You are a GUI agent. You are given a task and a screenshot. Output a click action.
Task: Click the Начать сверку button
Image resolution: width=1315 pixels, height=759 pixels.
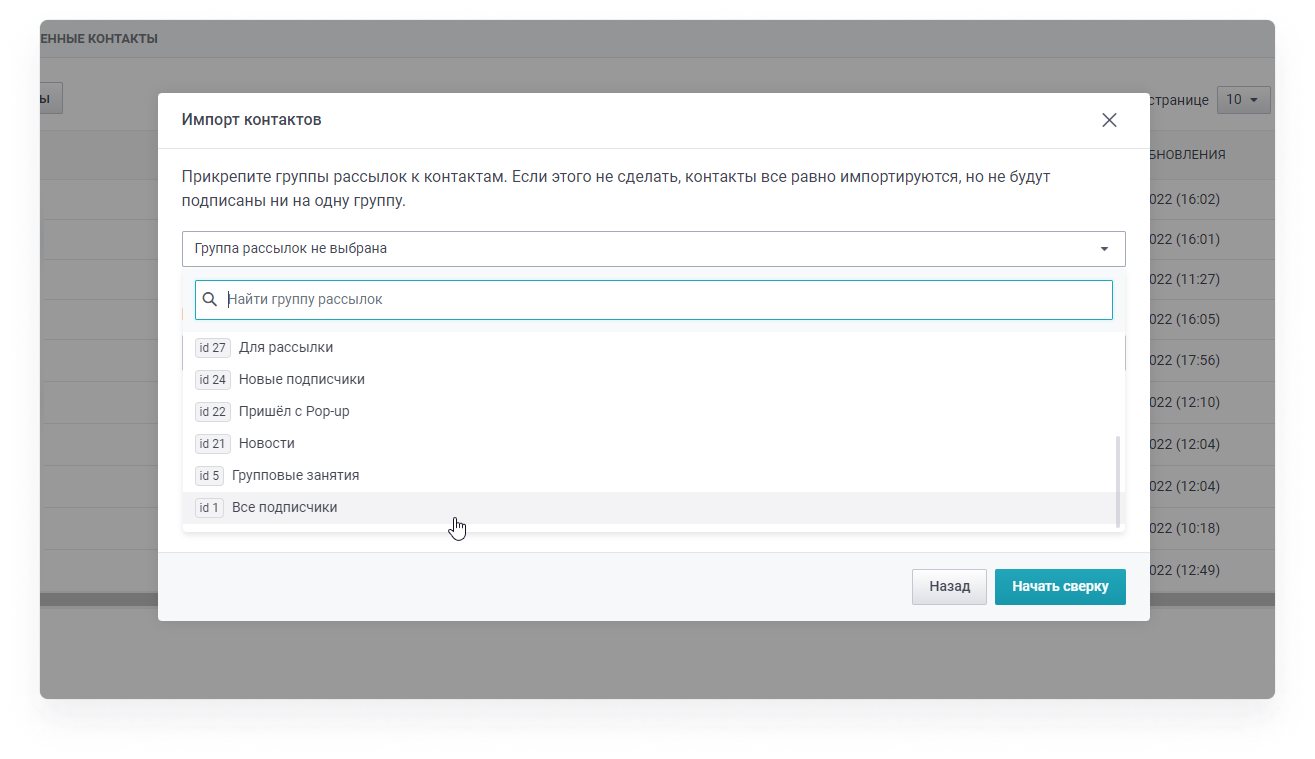pyautogui.click(x=1060, y=587)
